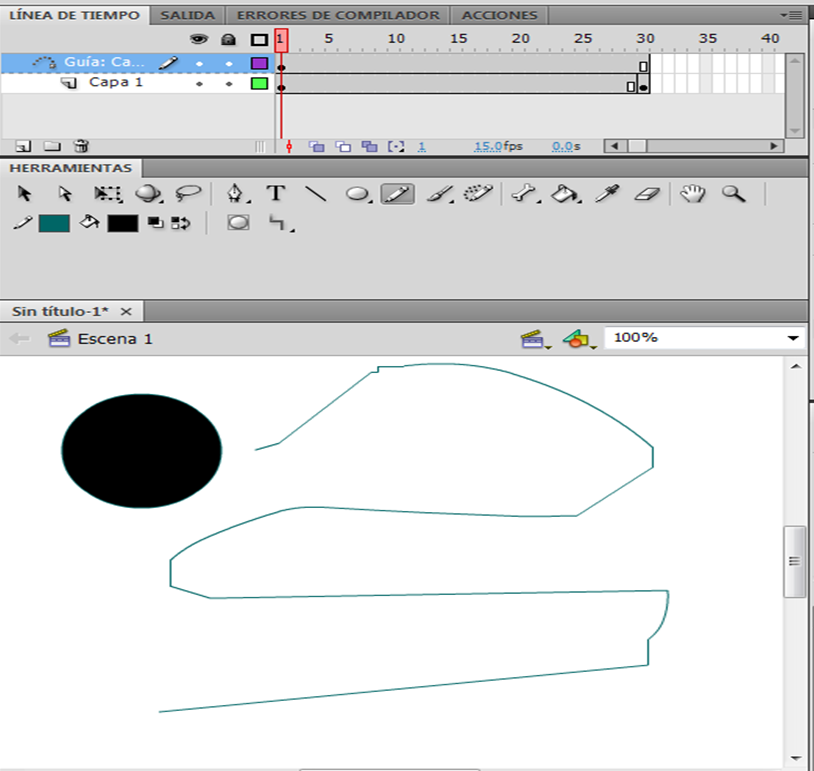Activate the Eraser tool
This screenshot has width=814, height=771.
pos(648,194)
